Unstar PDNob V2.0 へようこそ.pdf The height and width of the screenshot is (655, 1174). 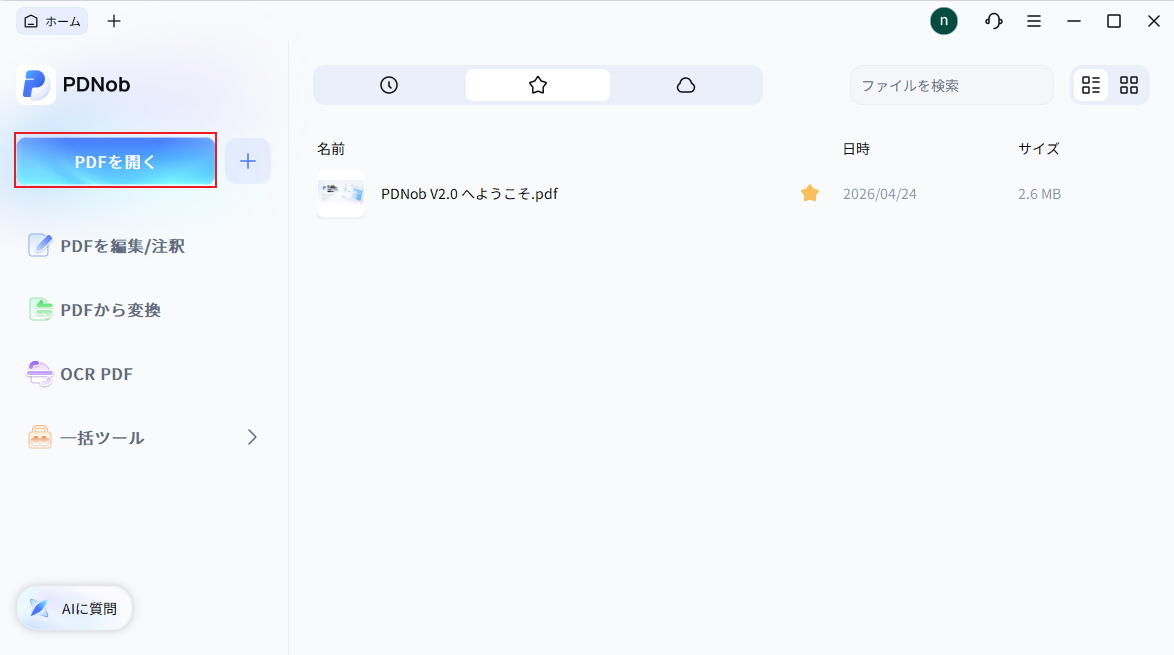click(x=809, y=193)
